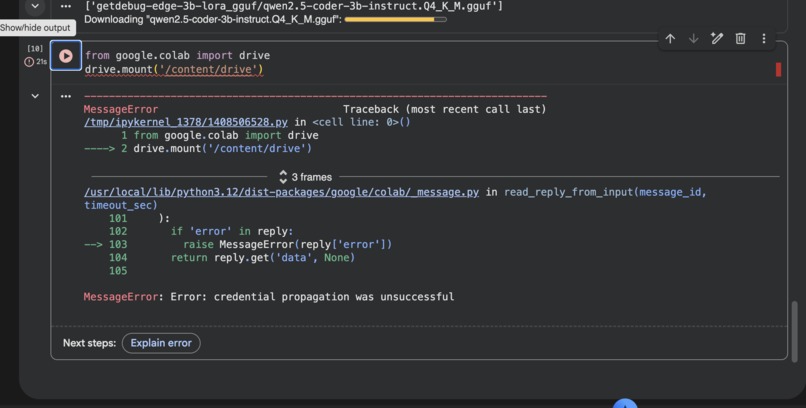
Task: Click the Explain error button
Action: 161,343
